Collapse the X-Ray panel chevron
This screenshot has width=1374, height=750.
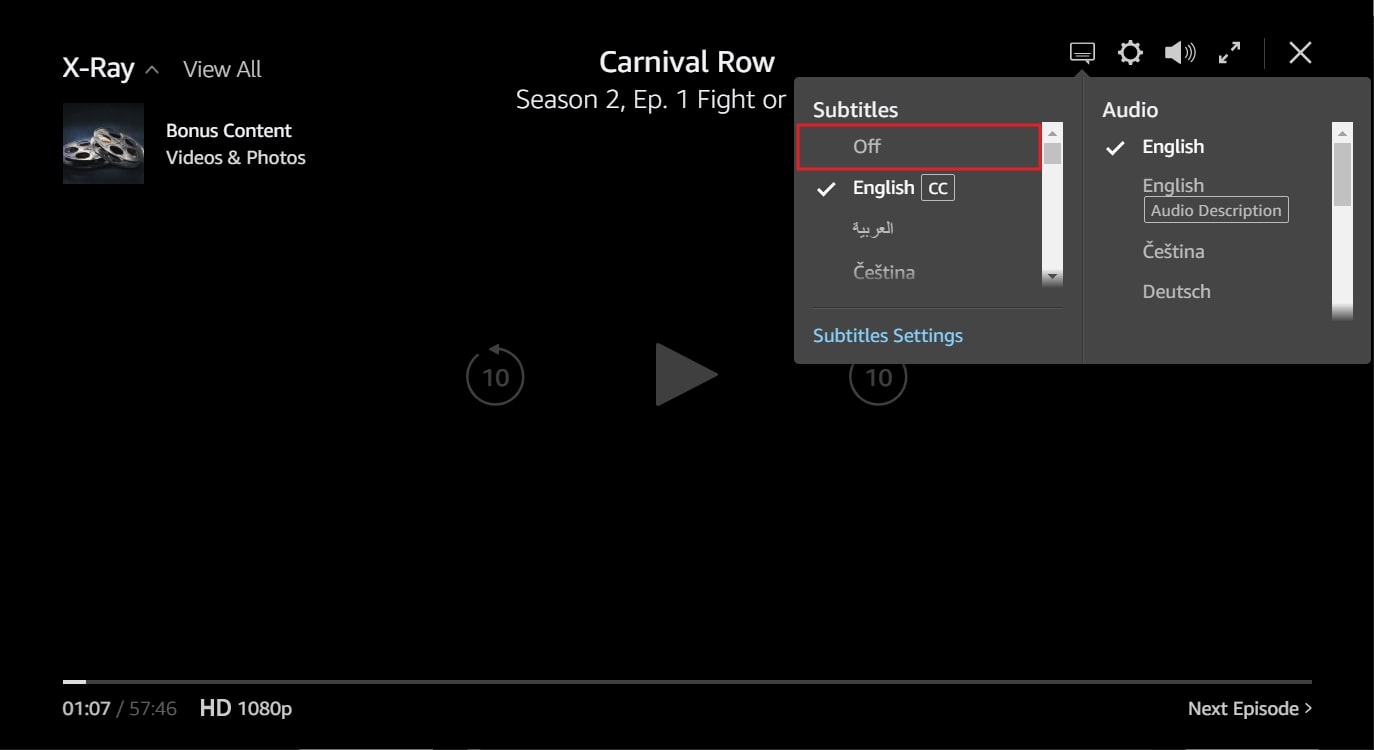click(152, 70)
